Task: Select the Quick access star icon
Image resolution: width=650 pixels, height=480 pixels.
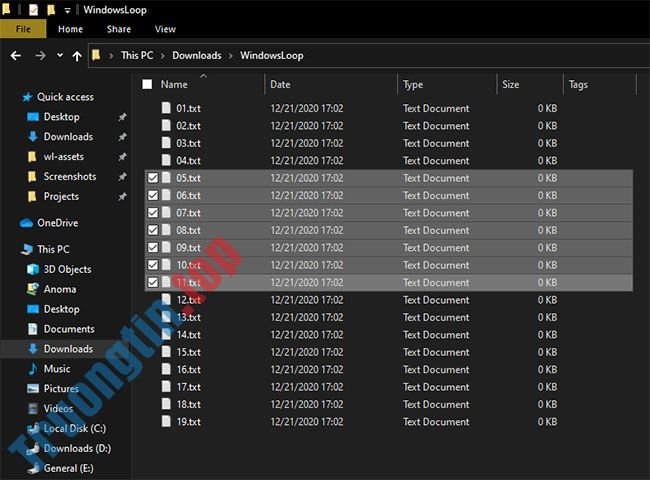Action: 27,97
